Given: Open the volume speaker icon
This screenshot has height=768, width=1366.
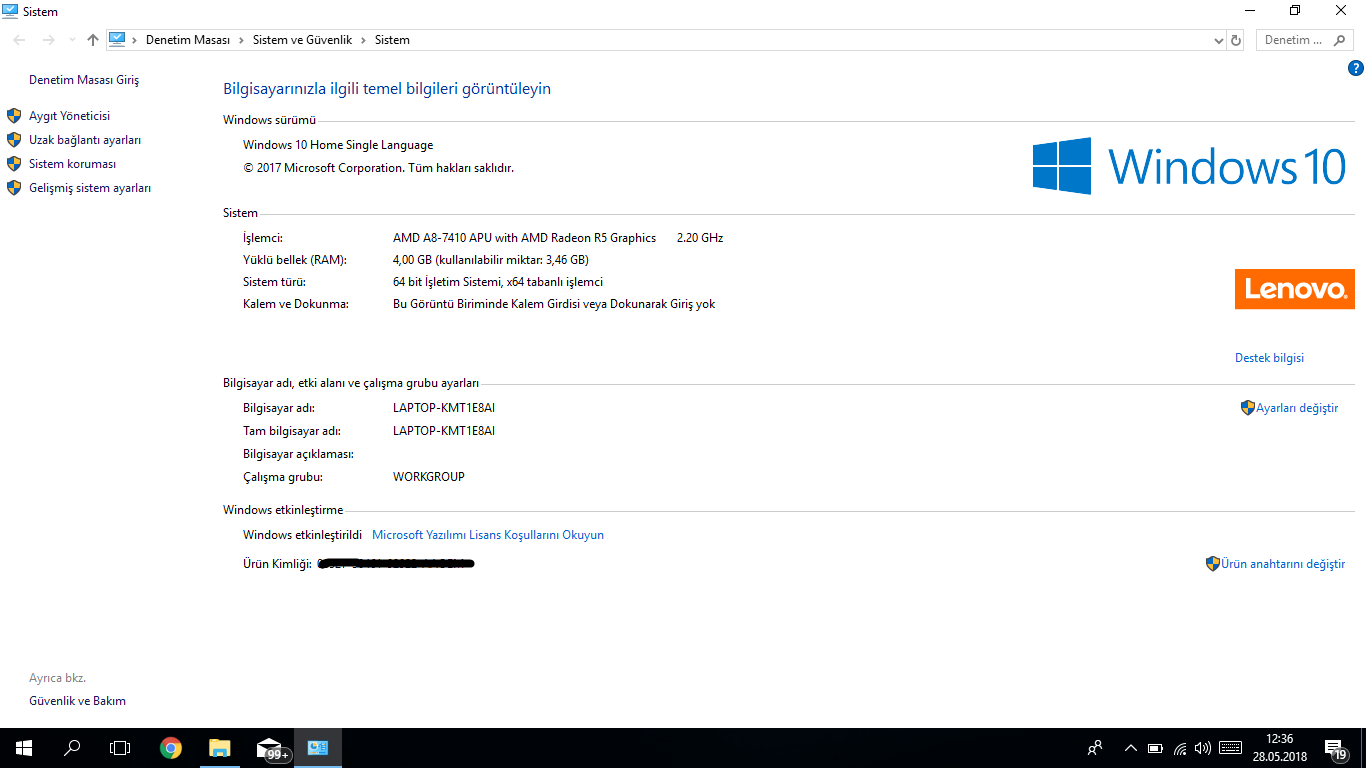Looking at the screenshot, I should pos(1203,748).
